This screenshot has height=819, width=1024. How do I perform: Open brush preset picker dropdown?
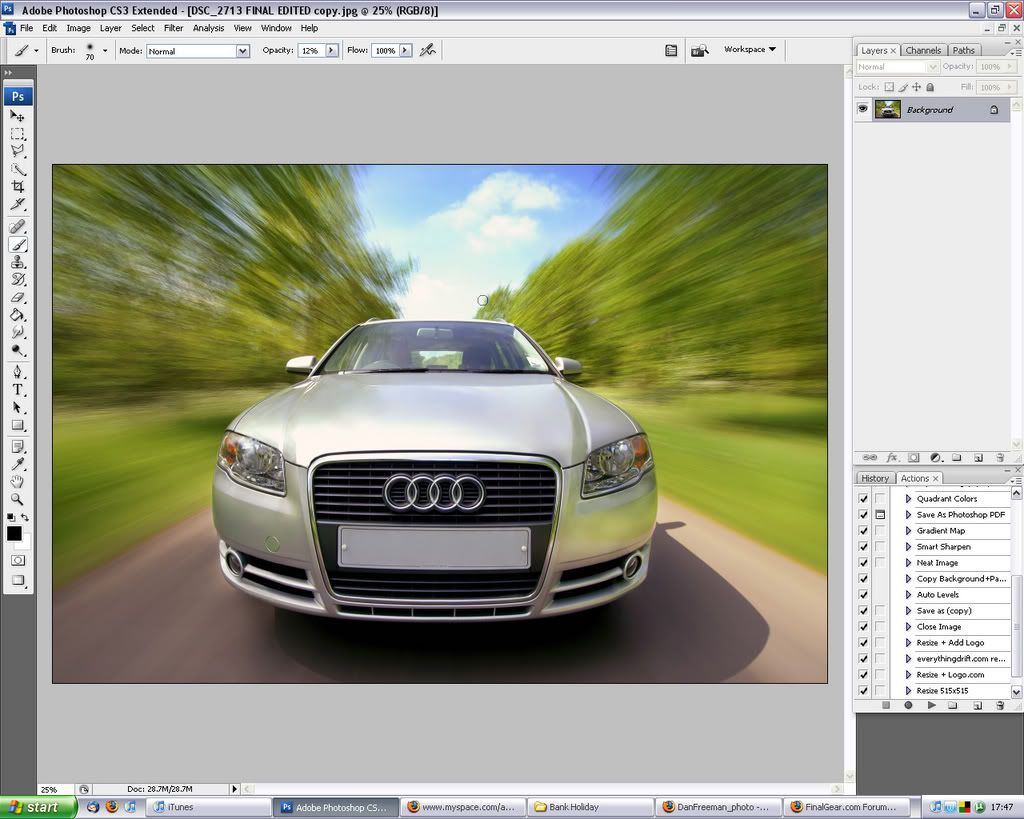[x=105, y=50]
